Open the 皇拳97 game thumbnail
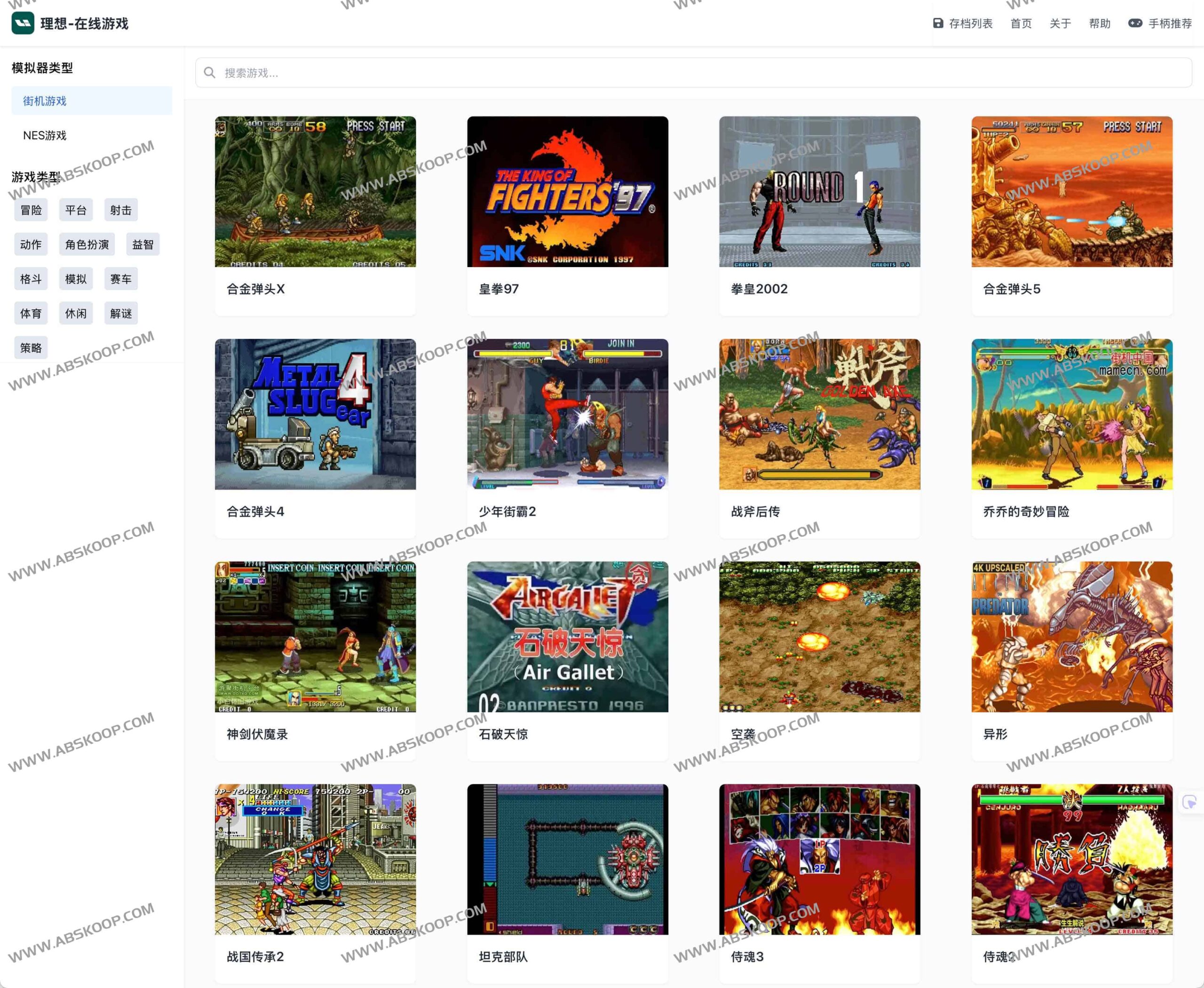 coord(568,192)
